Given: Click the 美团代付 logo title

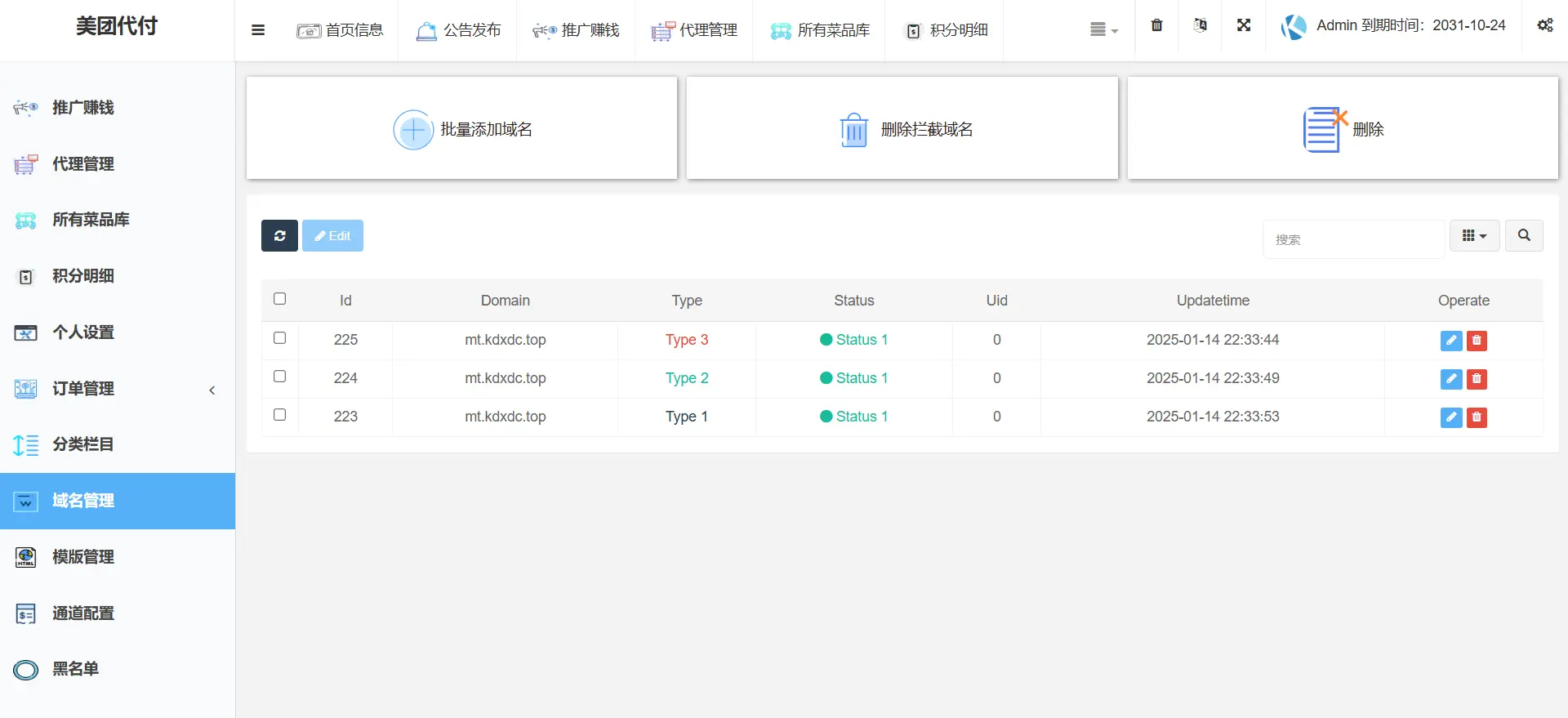Looking at the screenshot, I should click(117, 26).
